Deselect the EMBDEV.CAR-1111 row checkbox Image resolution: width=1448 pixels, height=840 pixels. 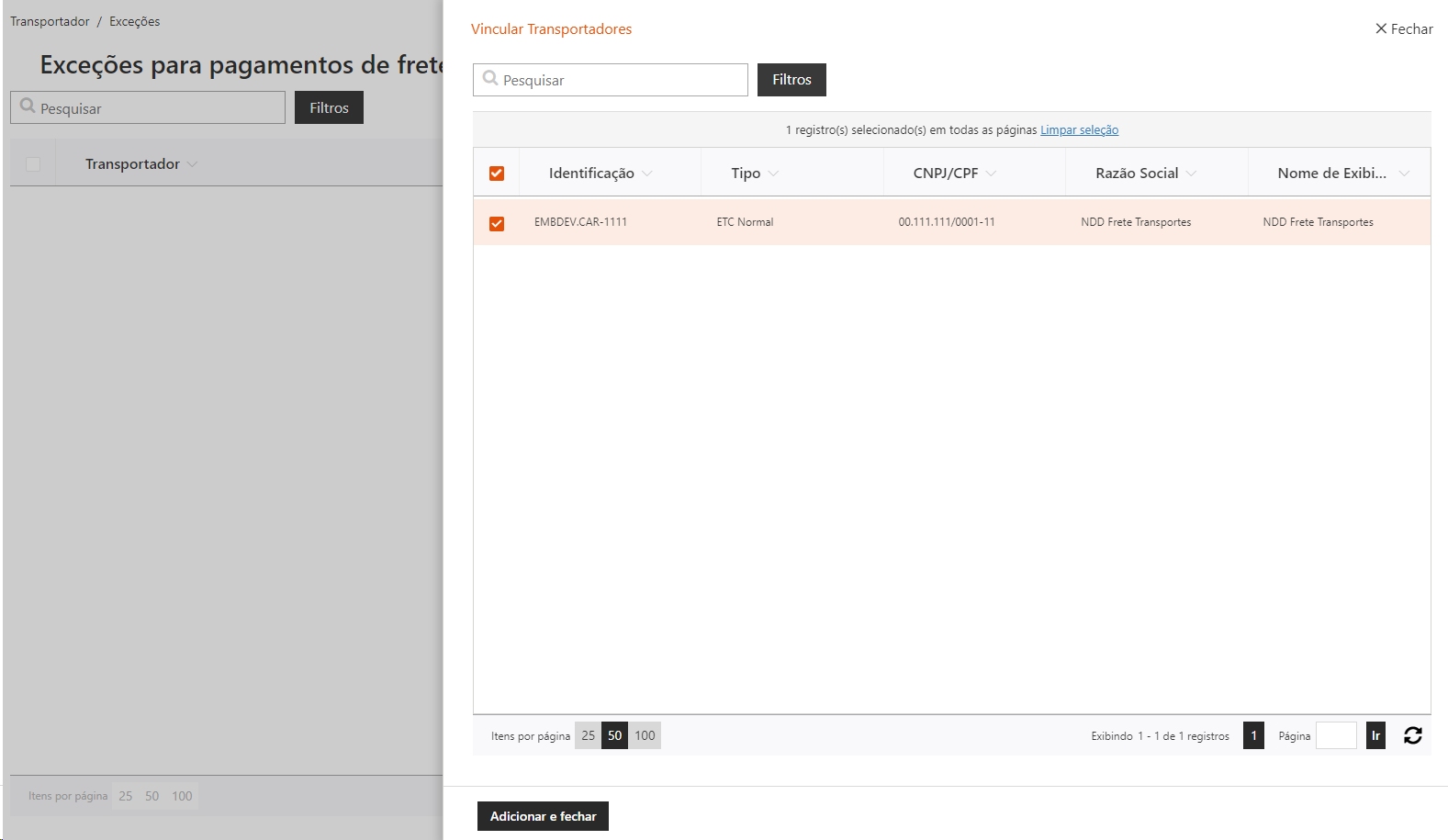click(497, 223)
